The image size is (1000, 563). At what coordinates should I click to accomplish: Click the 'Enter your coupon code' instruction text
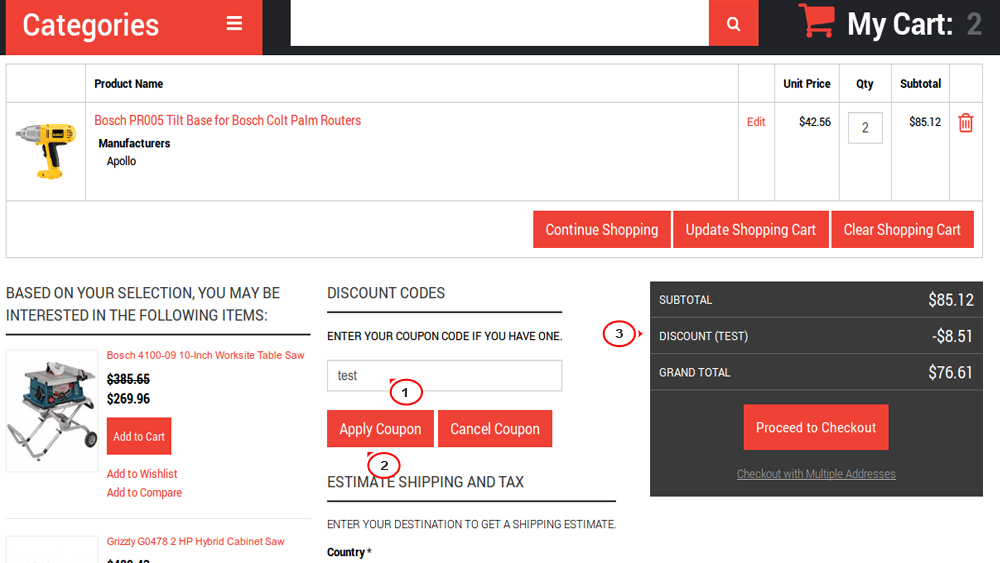[x=445, y=336]
